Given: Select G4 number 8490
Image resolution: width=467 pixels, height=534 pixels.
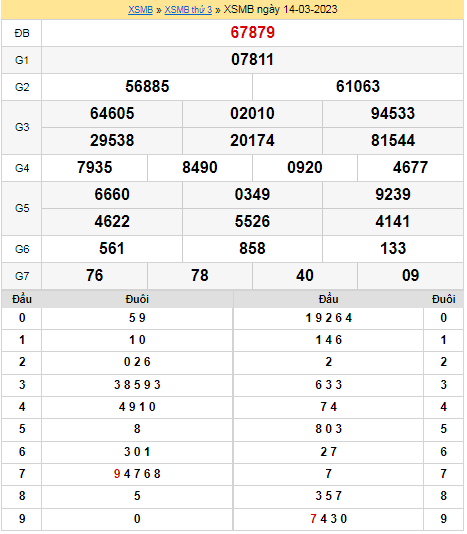Looking at the screenshot, I should pyautogui.click(x=200, y=168).
